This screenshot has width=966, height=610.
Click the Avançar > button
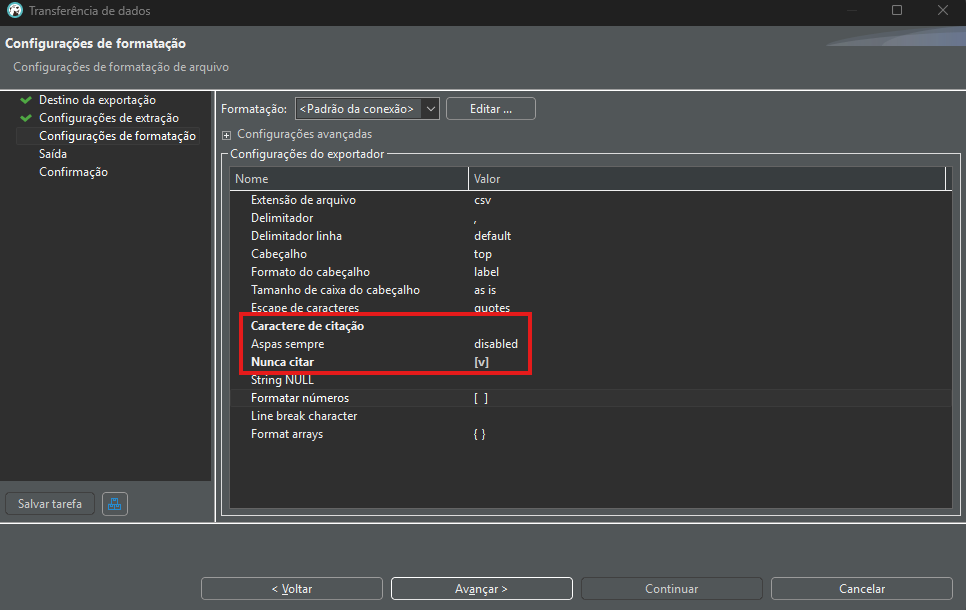(481, 589)
